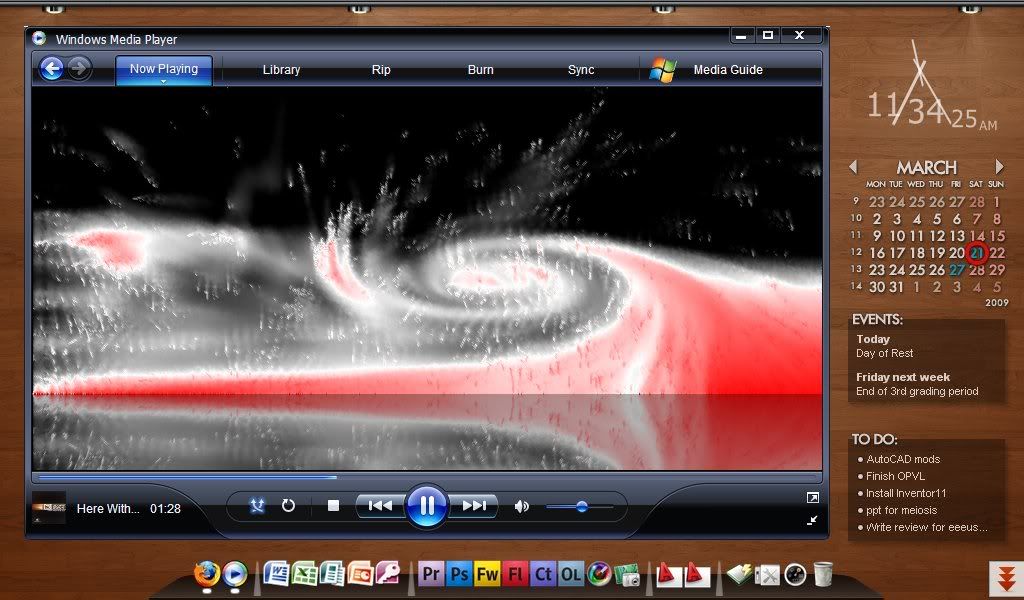Pause the playing song

[426, 506]
